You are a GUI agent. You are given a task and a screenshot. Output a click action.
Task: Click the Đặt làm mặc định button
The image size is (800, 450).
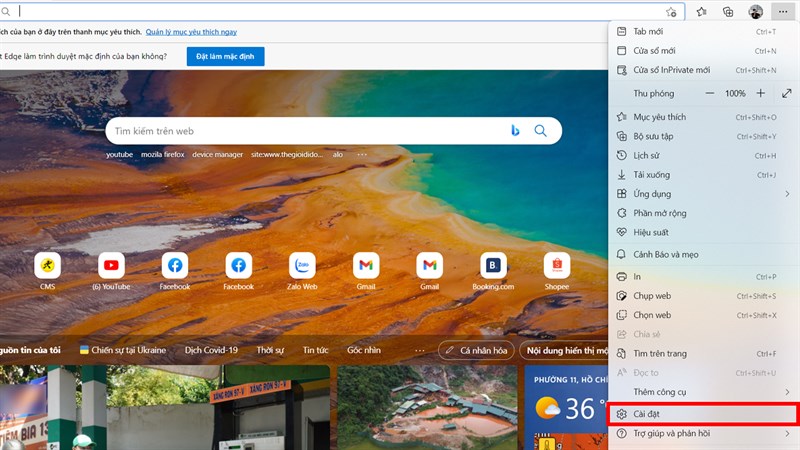pyautogui.click(x=226, y=57)
